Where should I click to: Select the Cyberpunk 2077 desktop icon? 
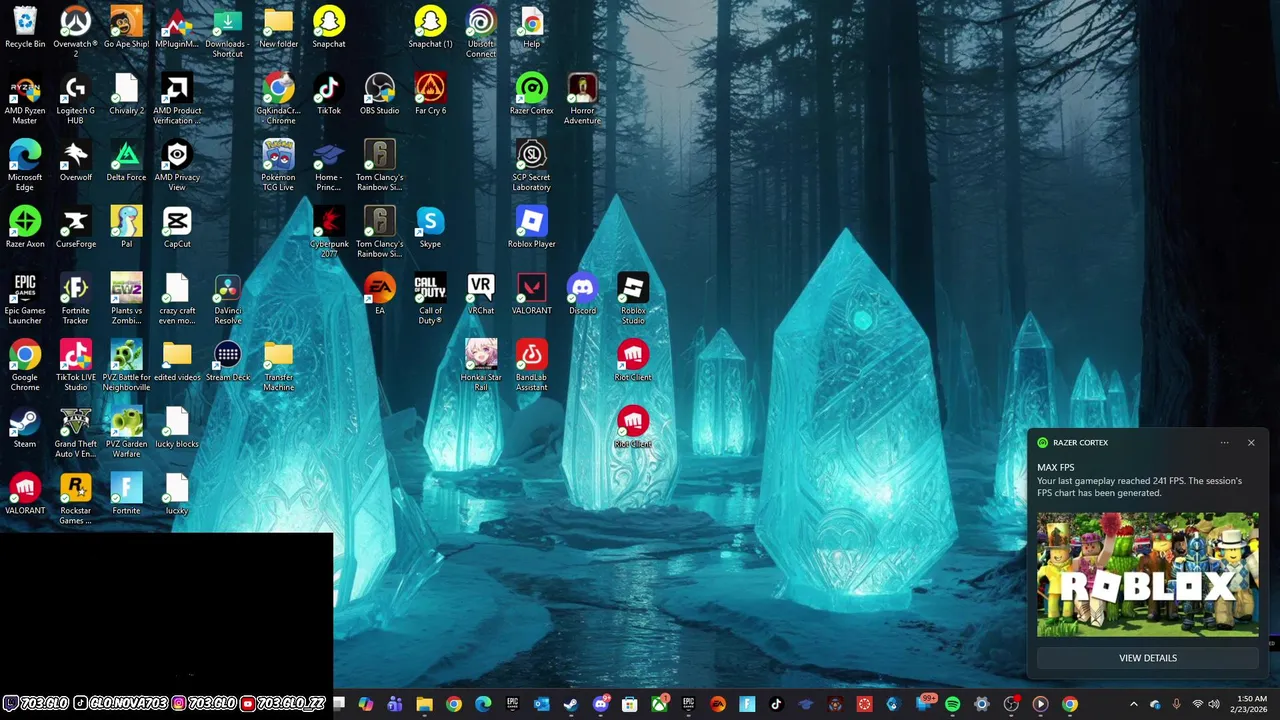click(x=329, y=232)
